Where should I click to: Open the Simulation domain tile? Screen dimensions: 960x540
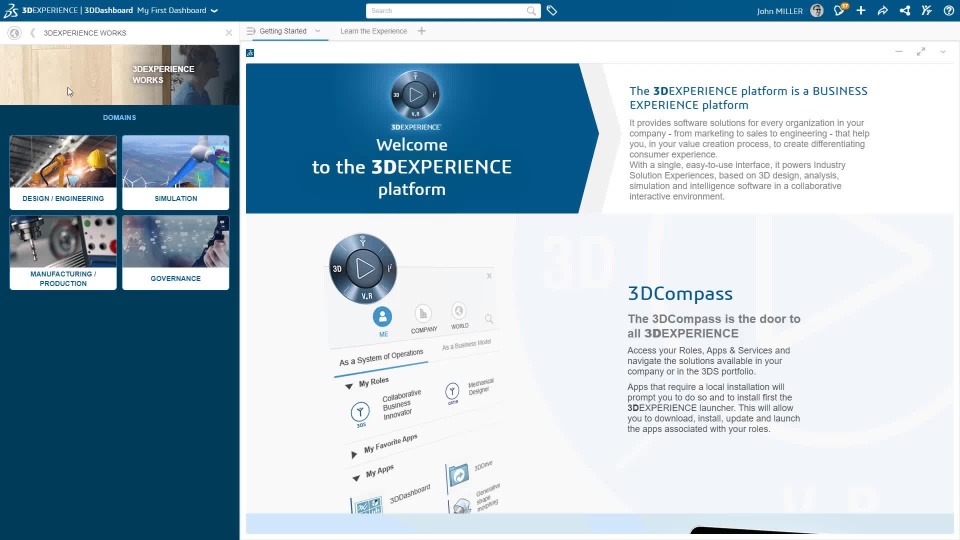click(x=176, y=173)
